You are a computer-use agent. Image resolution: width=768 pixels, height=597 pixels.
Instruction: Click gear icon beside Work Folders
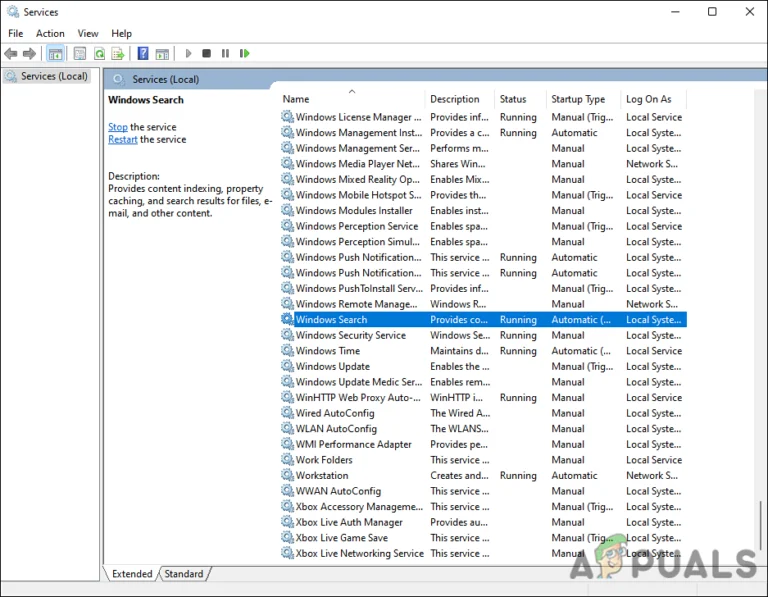point(287,459)
